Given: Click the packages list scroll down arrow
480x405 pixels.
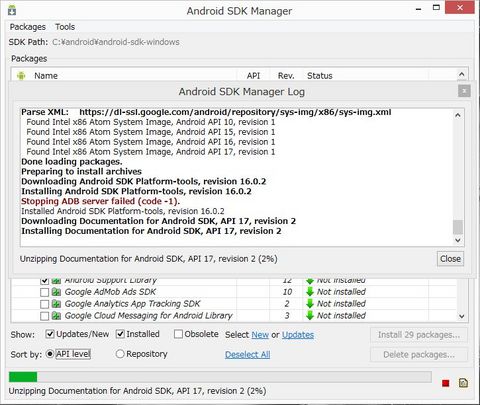Looking at the screenshot, I should click(x=462, y=316).
